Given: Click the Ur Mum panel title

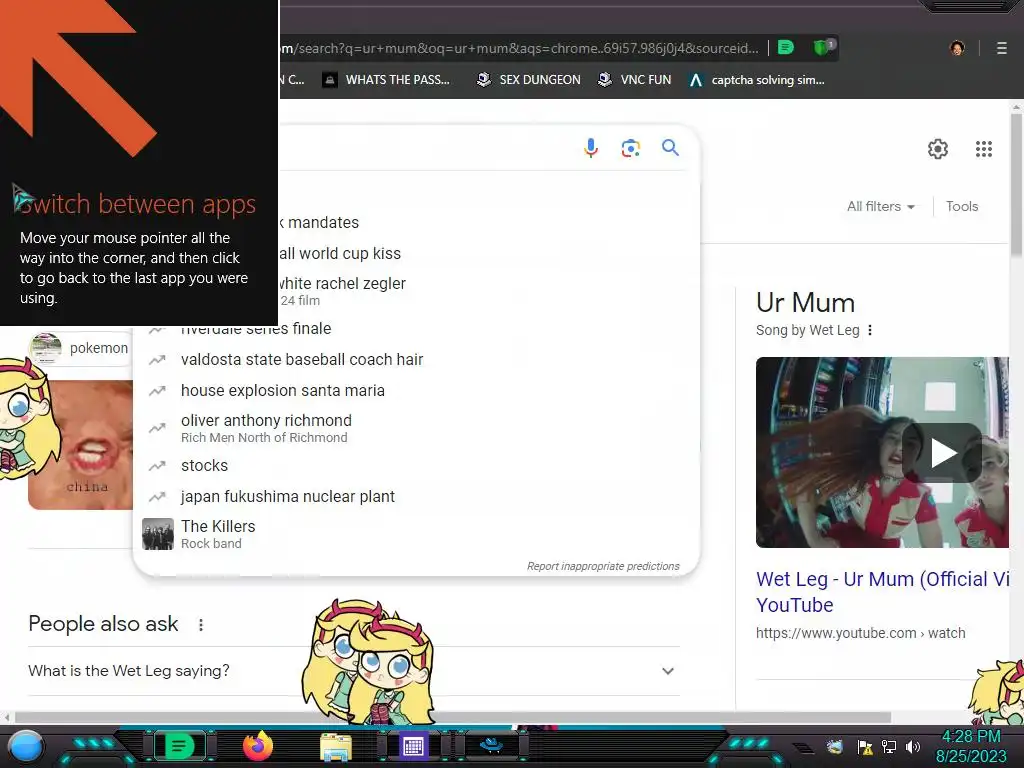Looking at the screenshot, I should pos(805,303).
